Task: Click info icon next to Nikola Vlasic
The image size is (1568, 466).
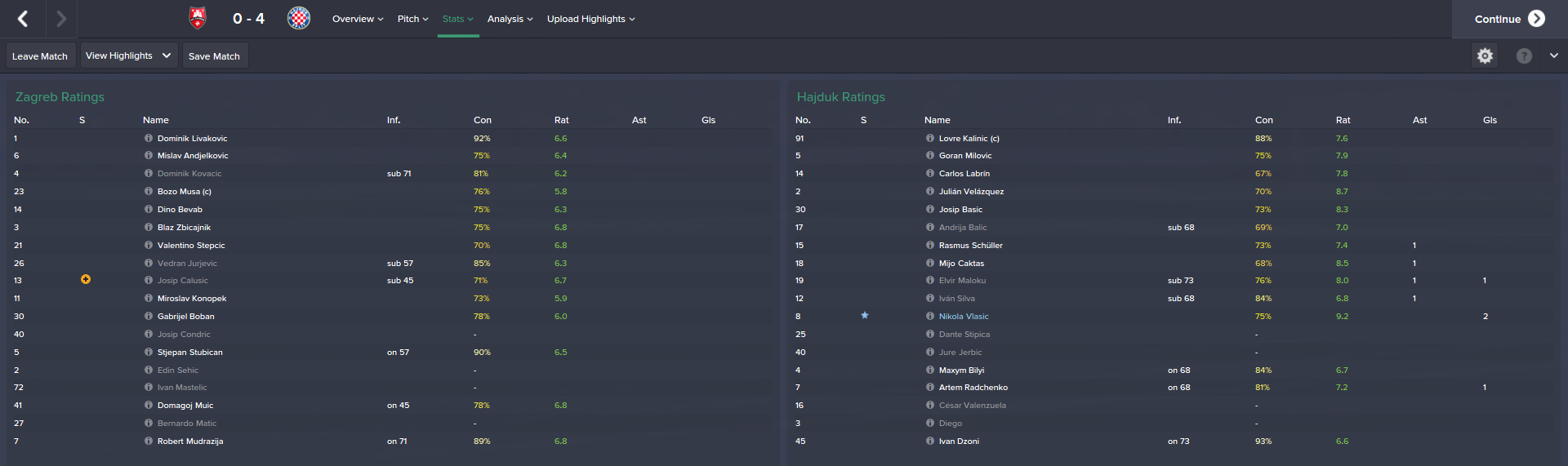Action: tap(930, 316)
